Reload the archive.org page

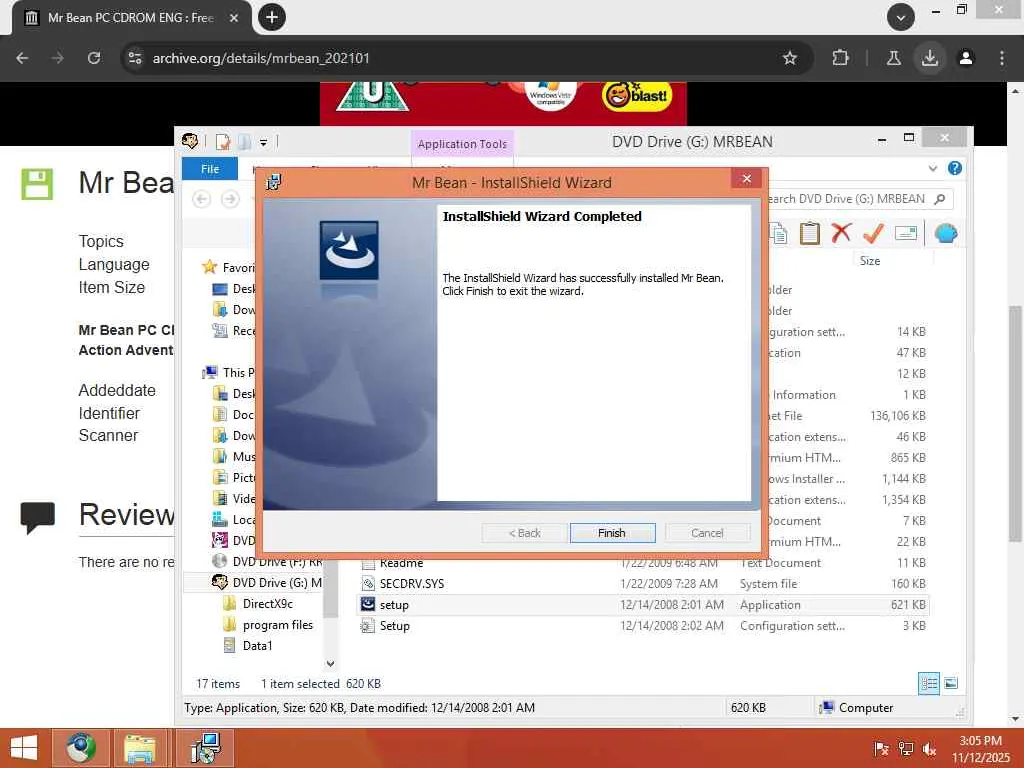click(x=94, y=58)
